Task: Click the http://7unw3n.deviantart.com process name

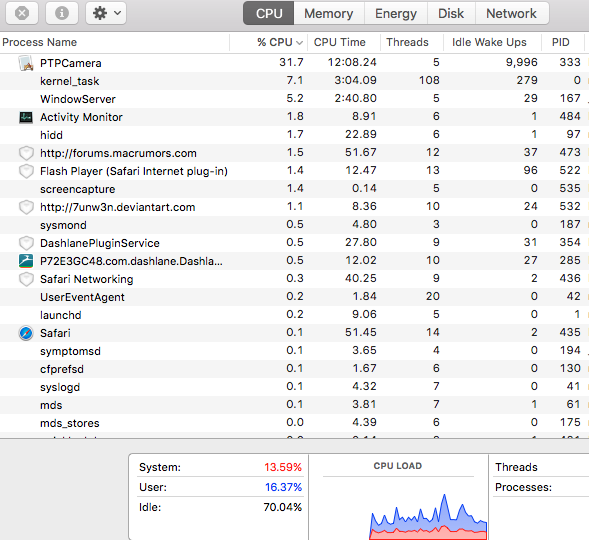Action: click(x=118, y=207)
